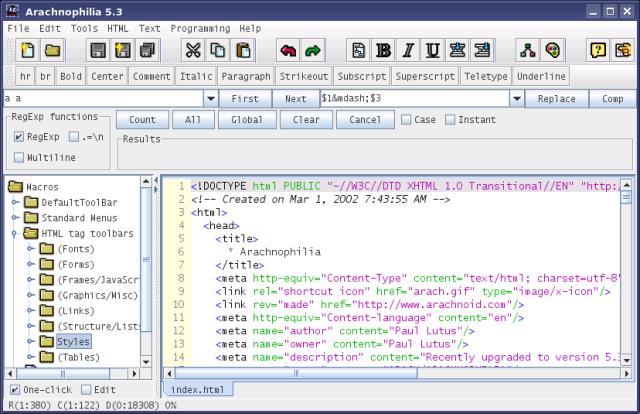Cut selection with scissors icon
Viewport: 640px width, 414px height.
pos(193,51)
